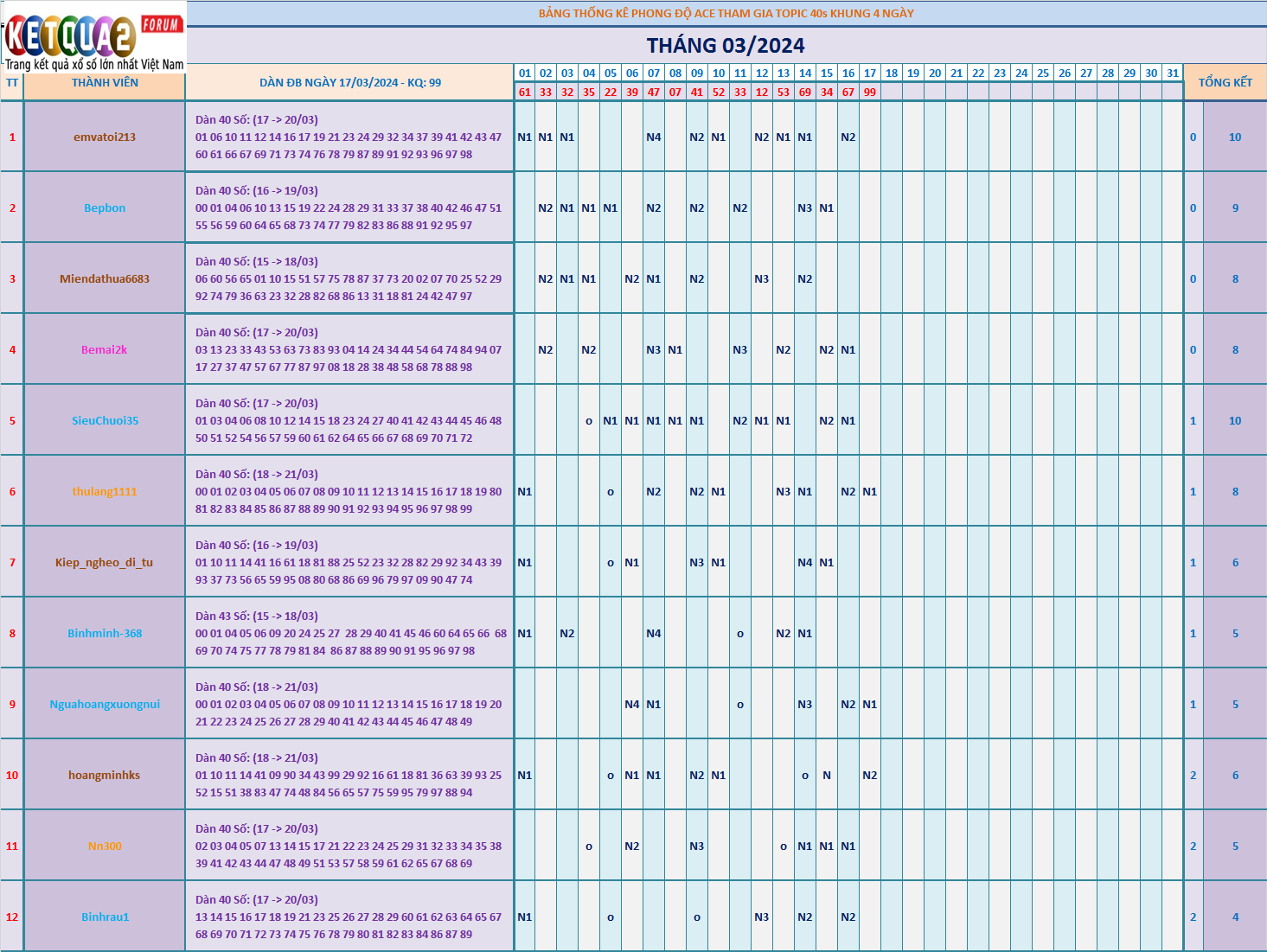Click N3 cell in Miendathua6683 row
1267x952 pixels.
coord(762,279)
